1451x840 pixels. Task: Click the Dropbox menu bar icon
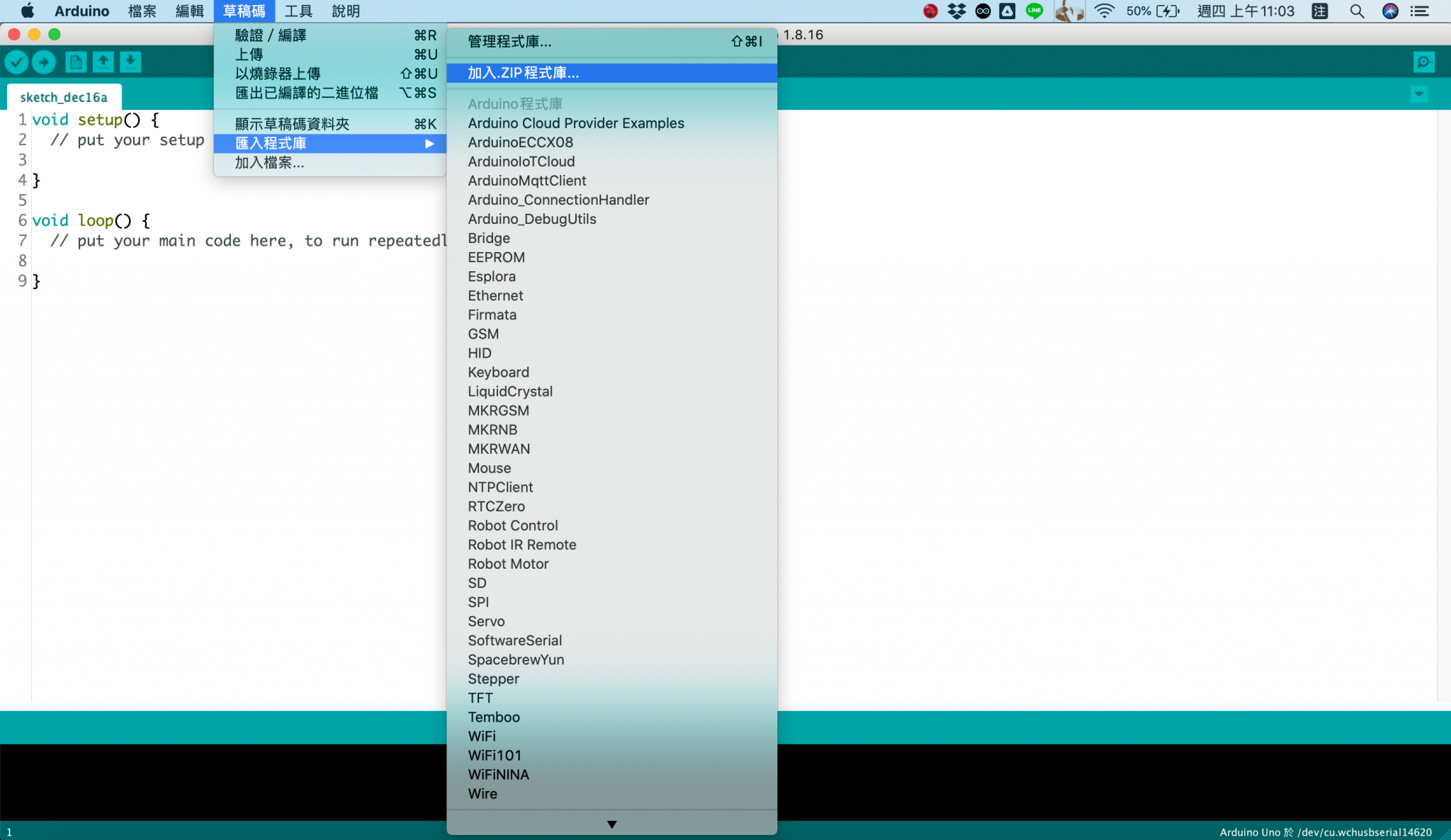point(956,11)
